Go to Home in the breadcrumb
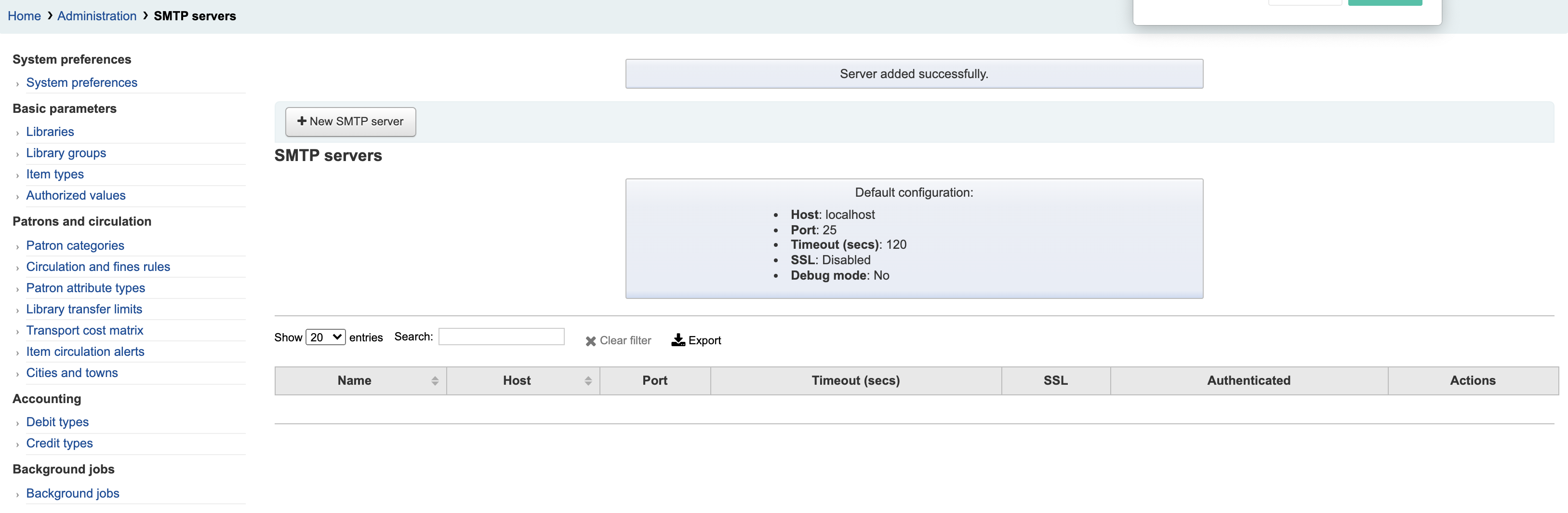1568x513 pixels. [x=25, y=16]
